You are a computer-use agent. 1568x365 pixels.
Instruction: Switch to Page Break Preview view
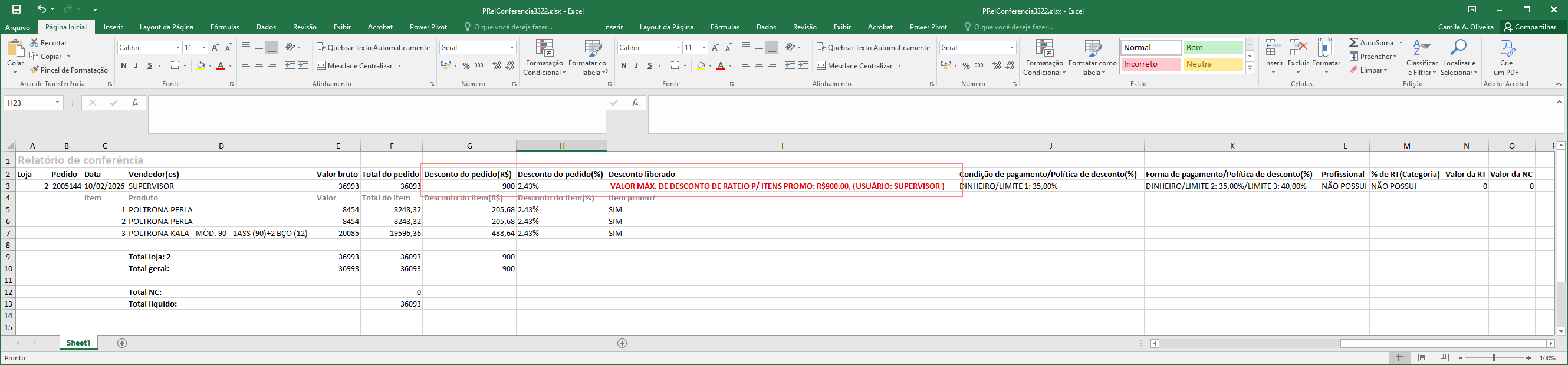1446,358
